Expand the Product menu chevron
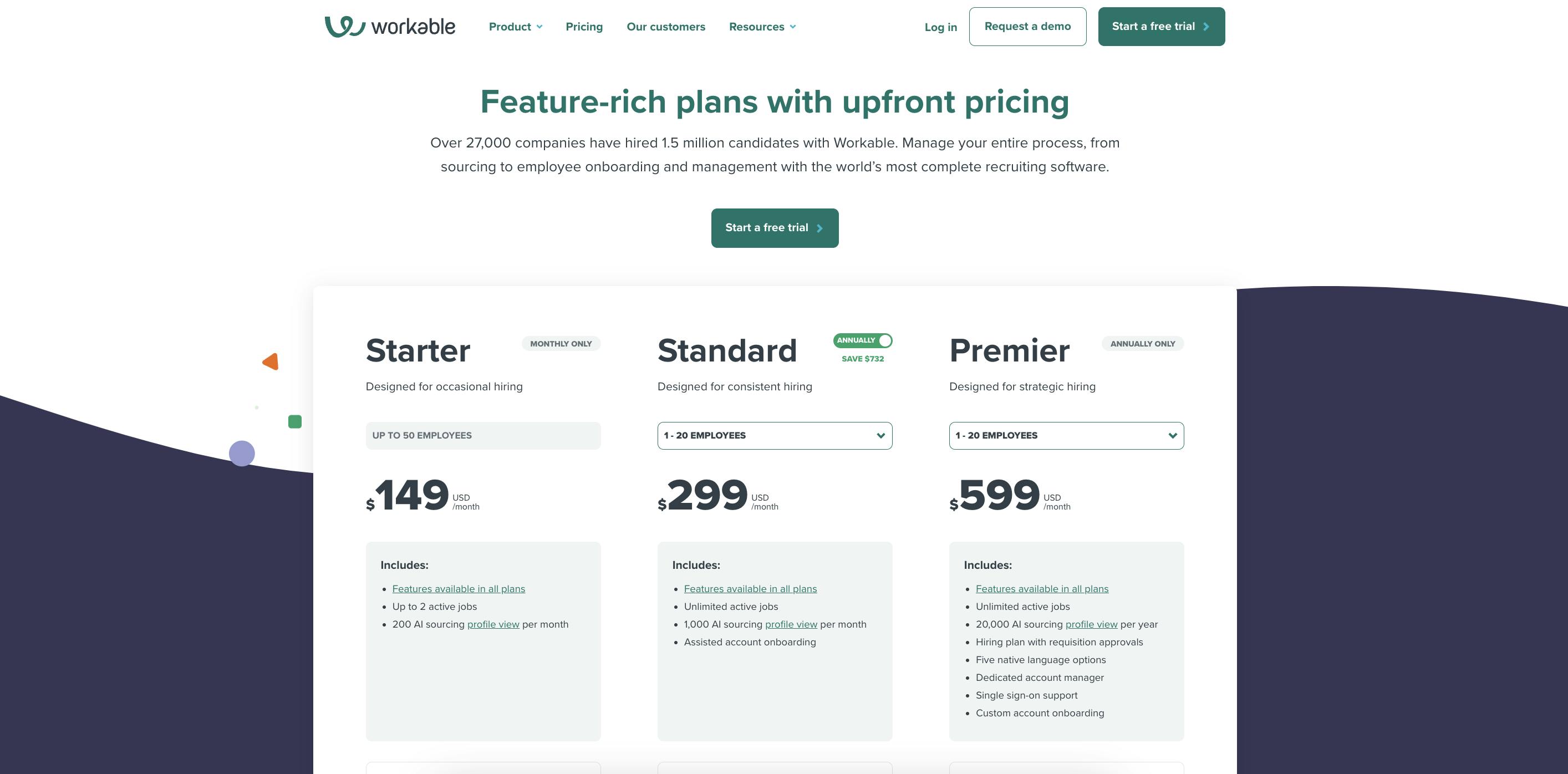 [539, 27]
